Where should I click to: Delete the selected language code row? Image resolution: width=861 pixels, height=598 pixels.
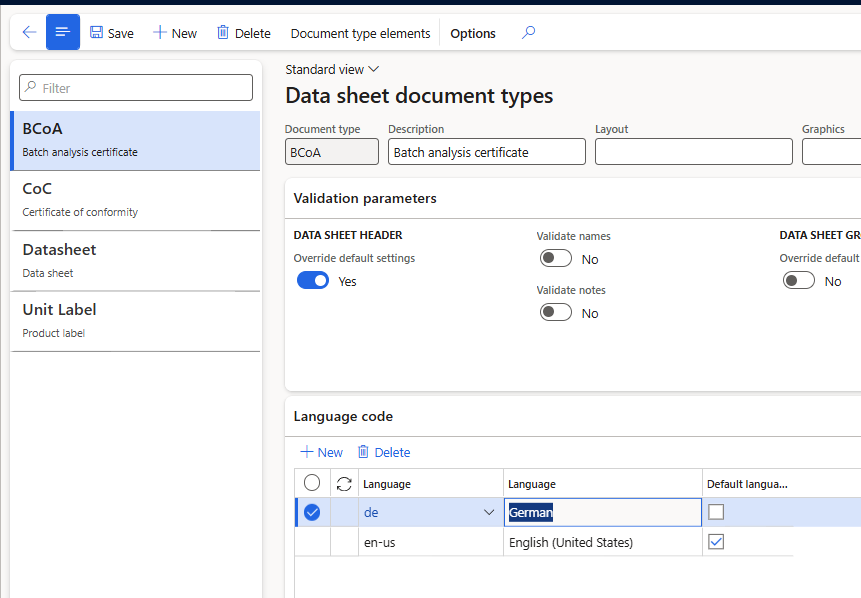[x=384, y=452]
